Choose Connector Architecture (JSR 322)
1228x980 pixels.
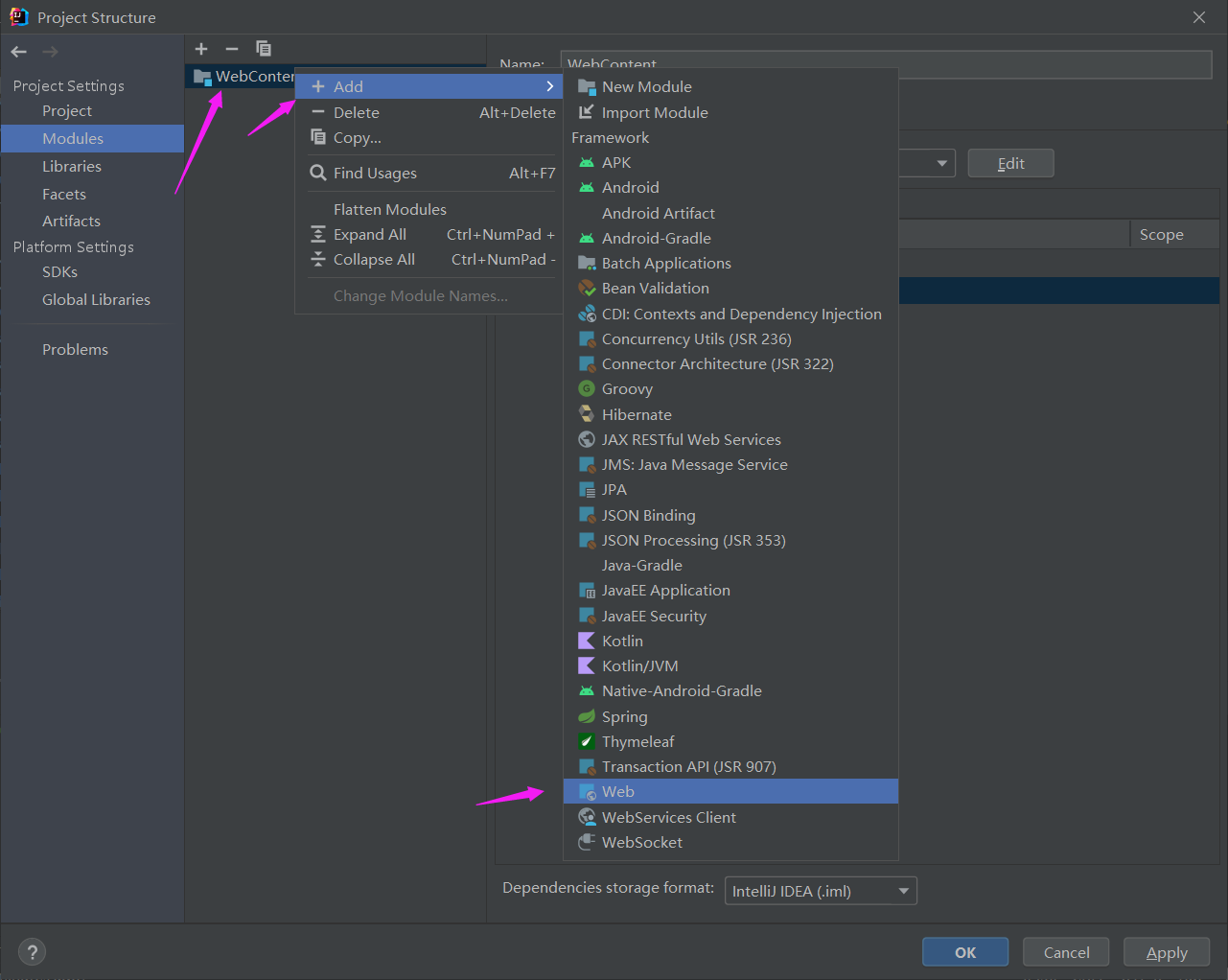(x=730, y=364)
